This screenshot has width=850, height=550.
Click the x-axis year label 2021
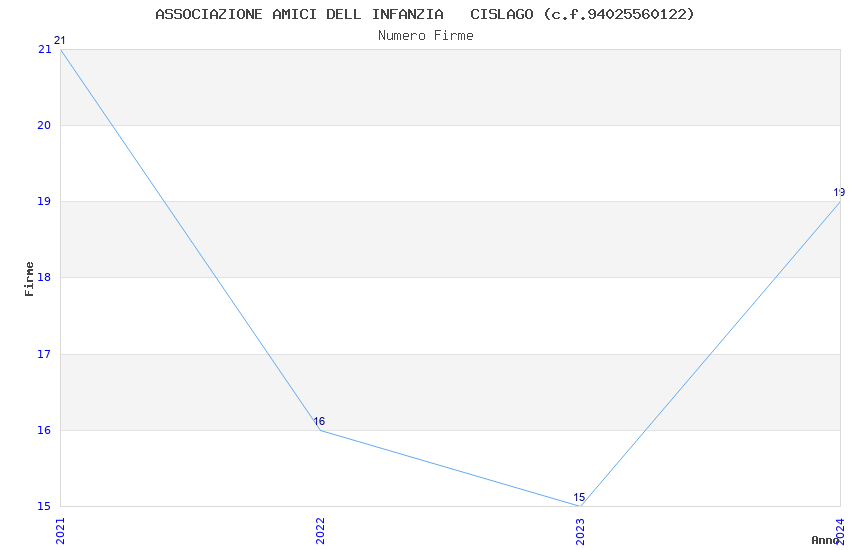tap(60, 531)
